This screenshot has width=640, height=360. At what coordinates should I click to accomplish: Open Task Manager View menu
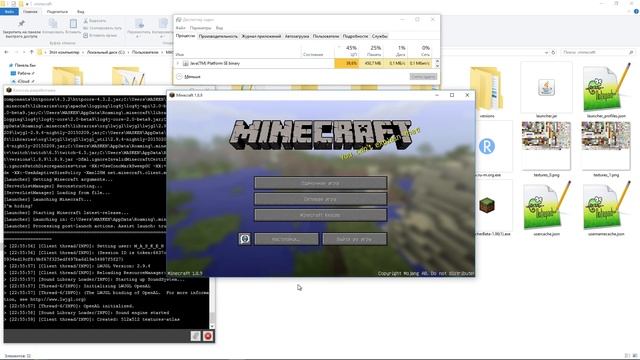point(219,28)
